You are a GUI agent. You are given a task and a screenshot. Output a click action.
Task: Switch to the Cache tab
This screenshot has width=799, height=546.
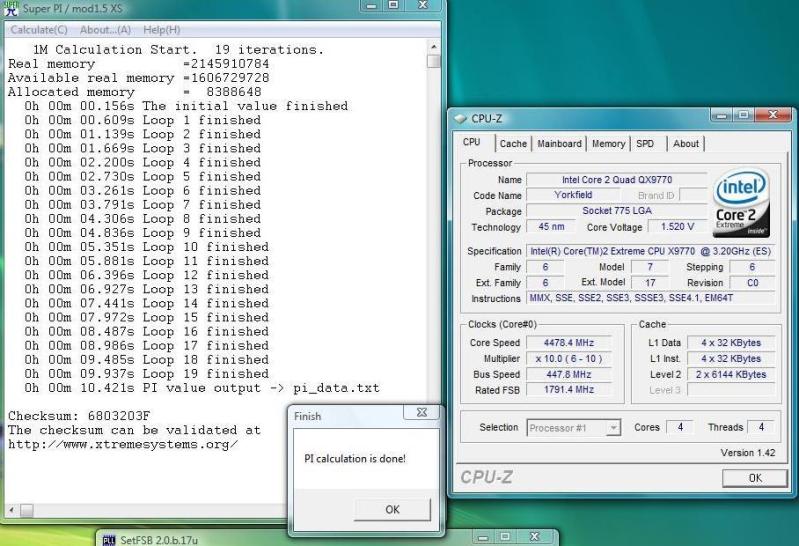[513, 143]
